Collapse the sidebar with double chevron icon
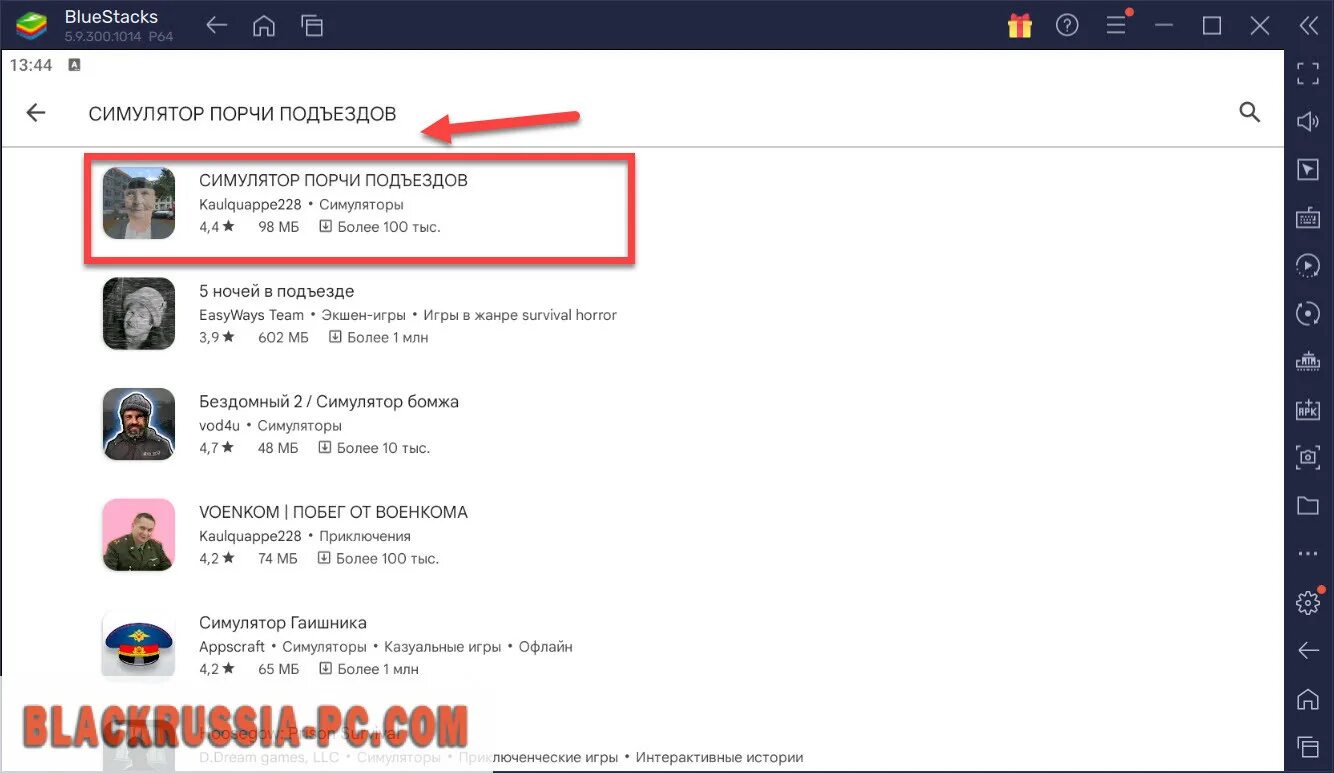 pos(1308,26)
